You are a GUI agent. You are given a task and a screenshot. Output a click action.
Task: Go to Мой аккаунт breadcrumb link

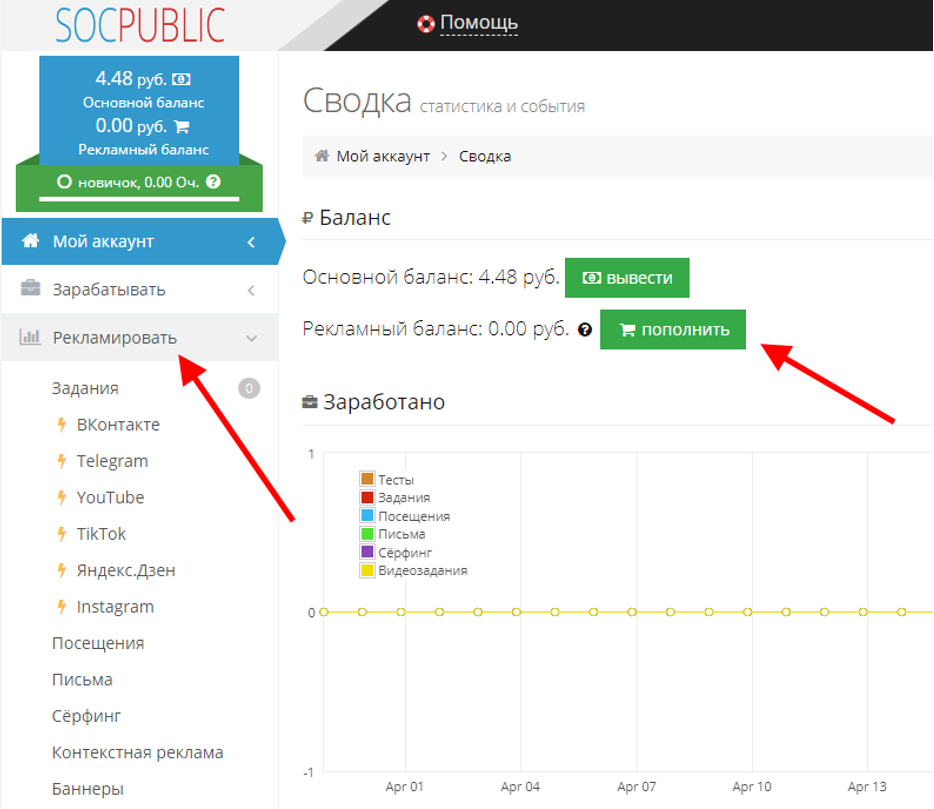383,157
